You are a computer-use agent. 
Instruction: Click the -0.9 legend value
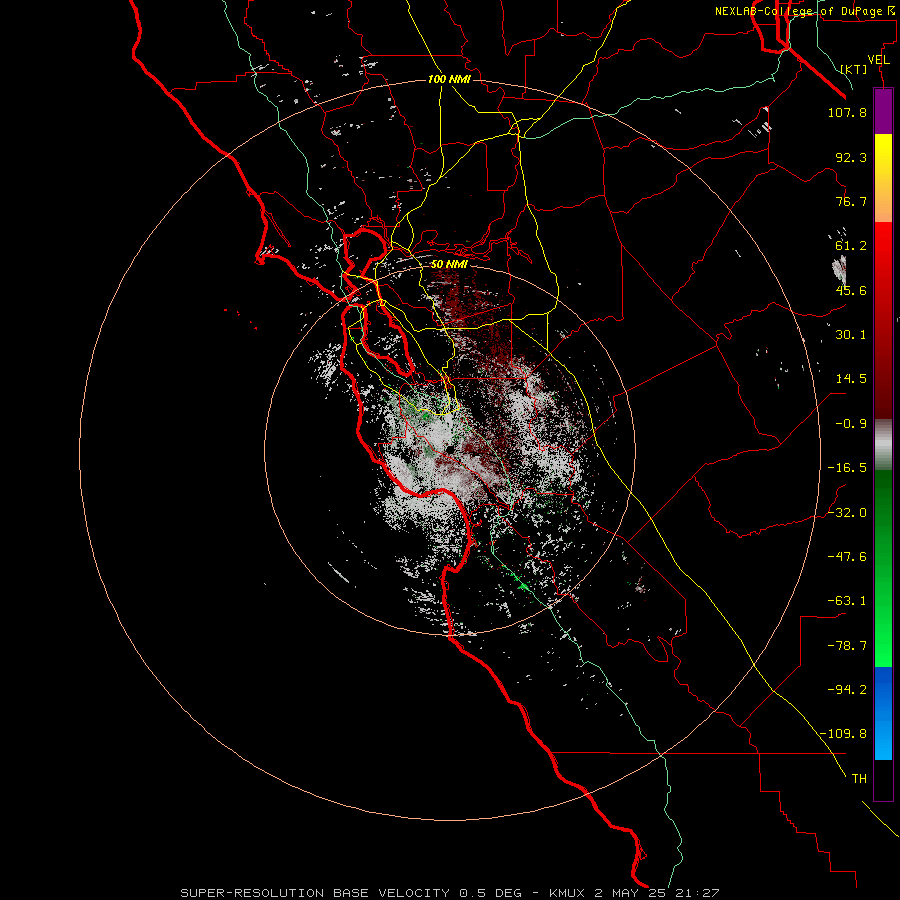[x=851, y=424]
